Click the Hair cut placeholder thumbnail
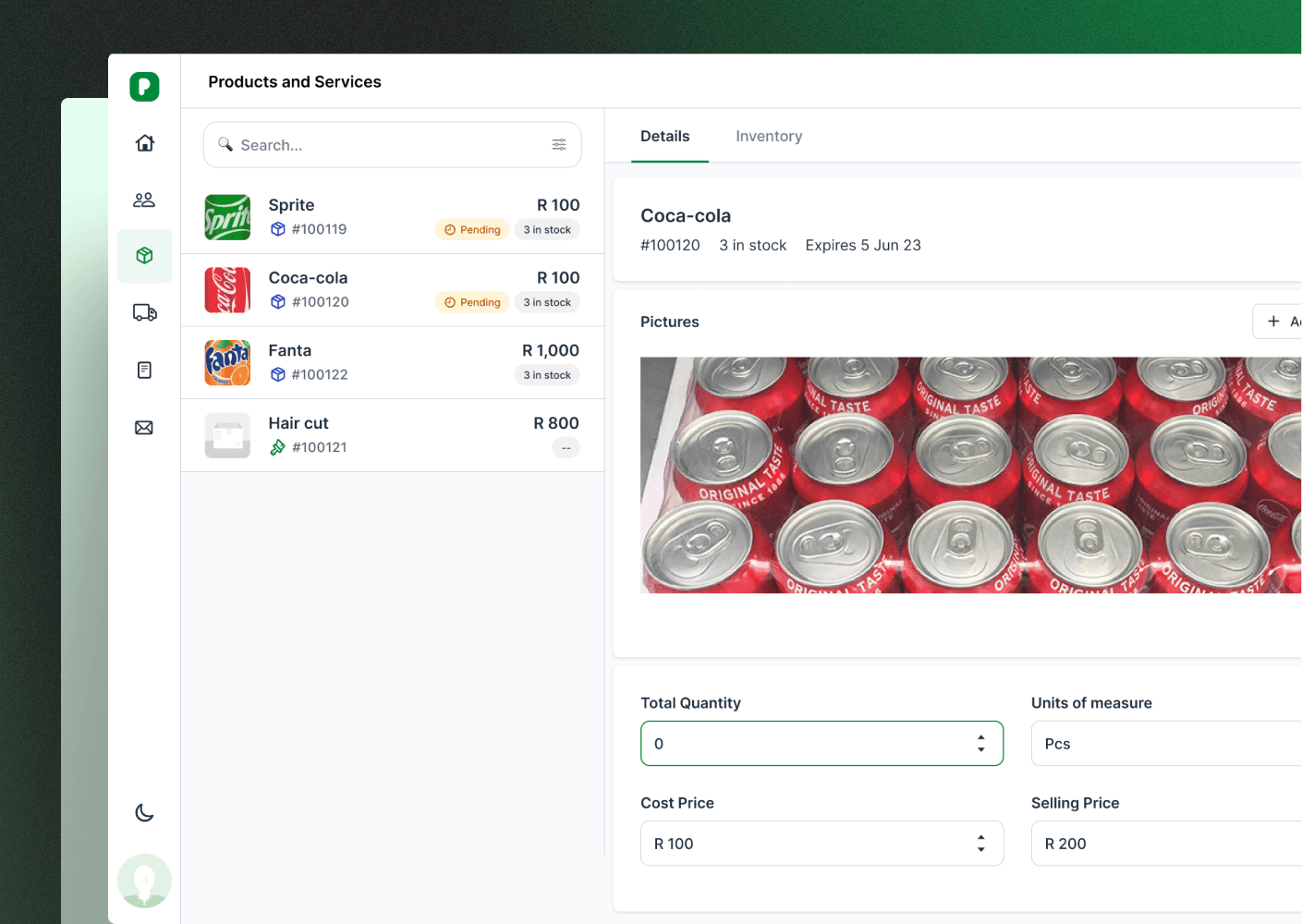Viewport: 1302px width, 924px height. click(227, 435)
